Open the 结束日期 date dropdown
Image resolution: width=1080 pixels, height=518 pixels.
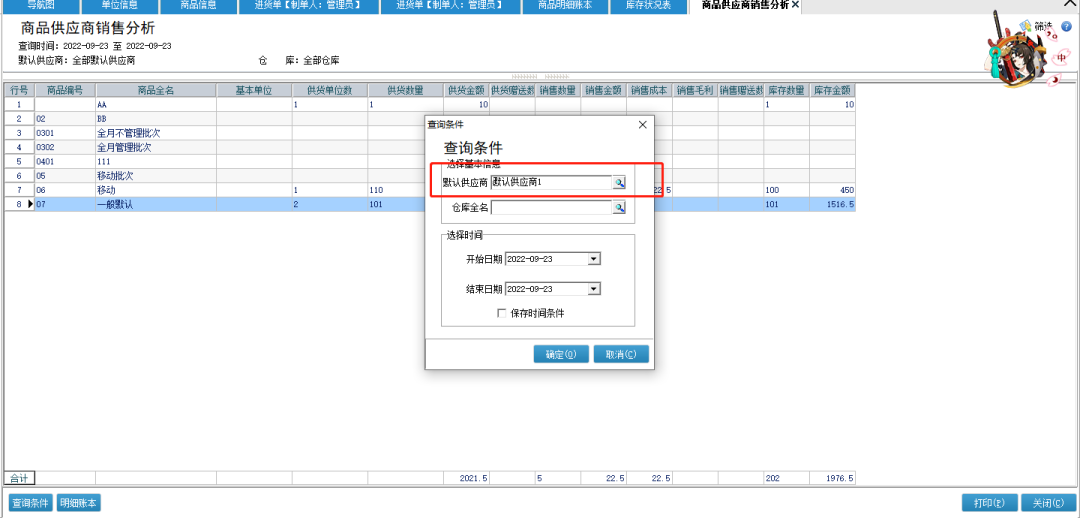[594, 289]
